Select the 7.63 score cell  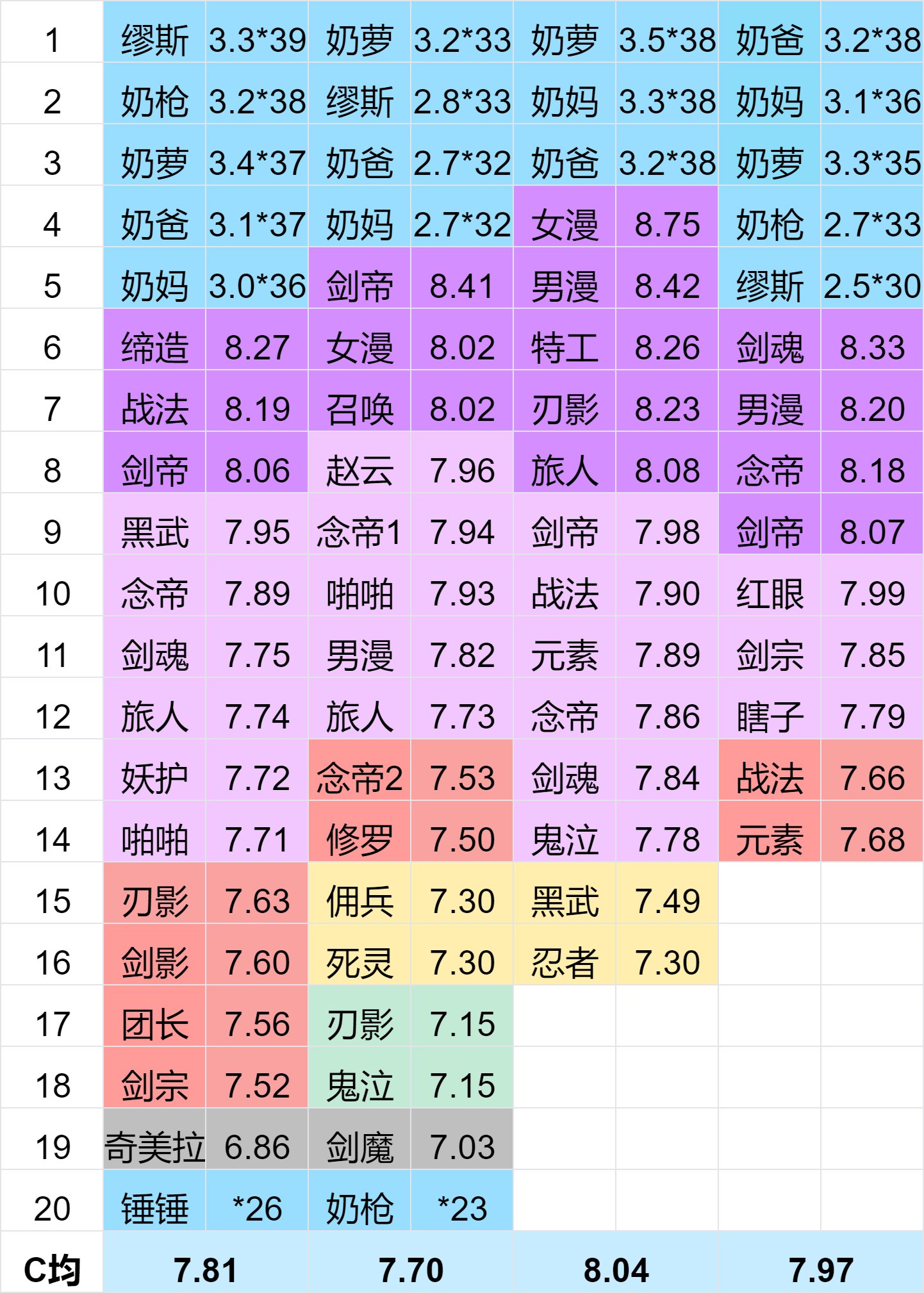(x=257, y=893)
